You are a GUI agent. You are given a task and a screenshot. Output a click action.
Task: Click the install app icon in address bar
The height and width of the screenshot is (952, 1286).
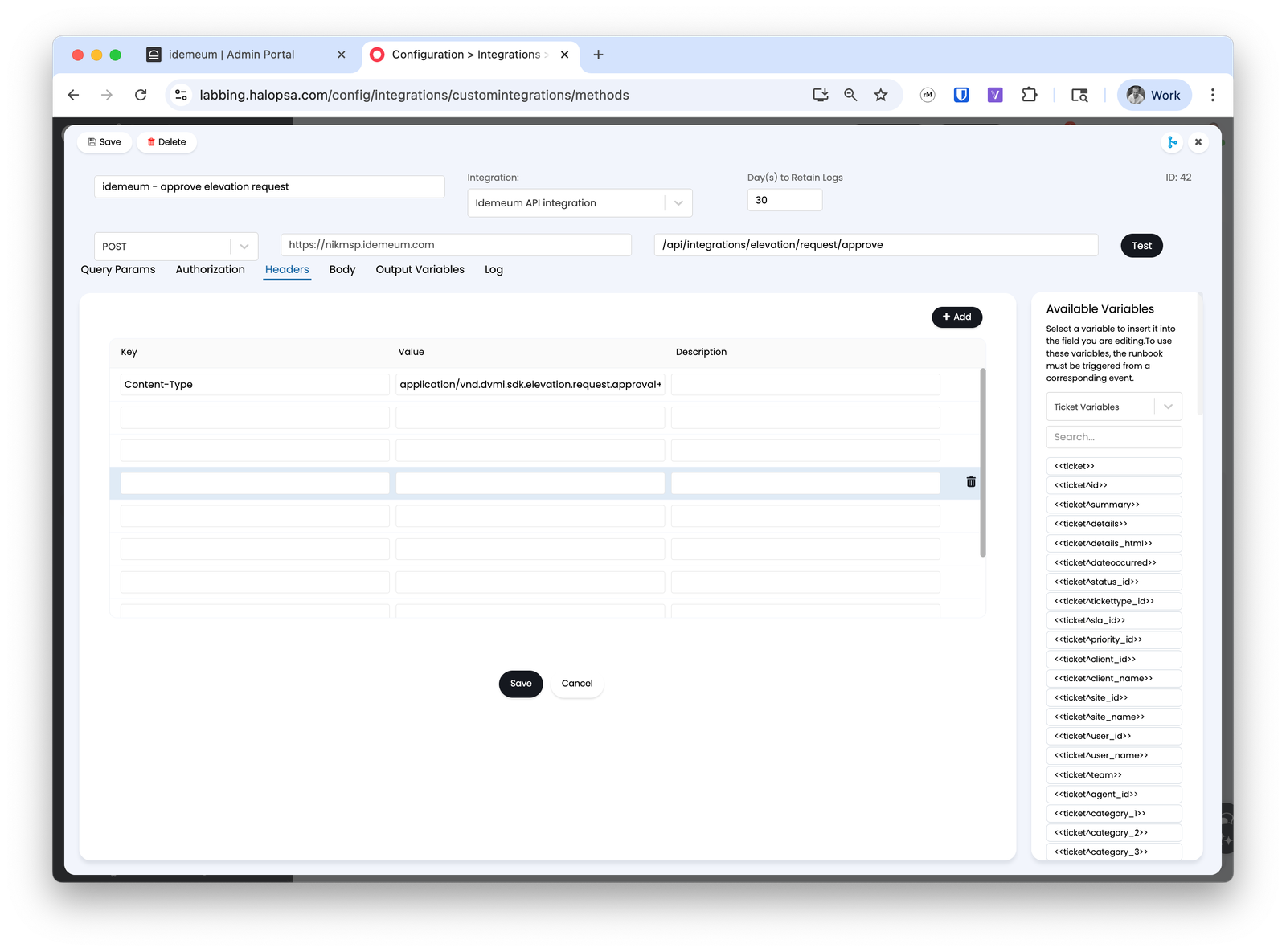click(x=820, y=95)
